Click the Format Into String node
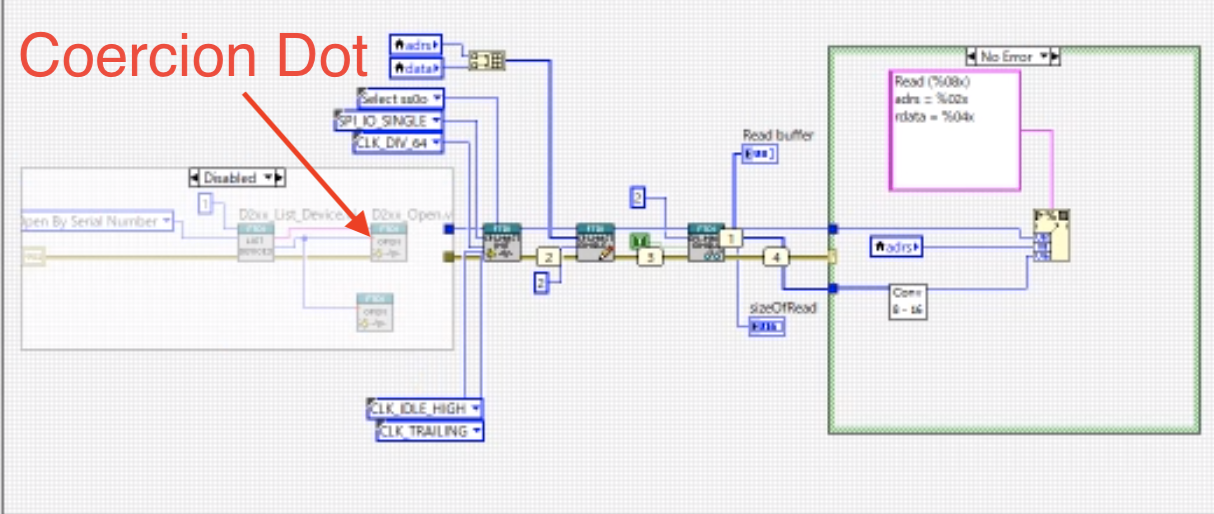The width and height of the screenshot is (1214, 514). [x=1050, y=236]
